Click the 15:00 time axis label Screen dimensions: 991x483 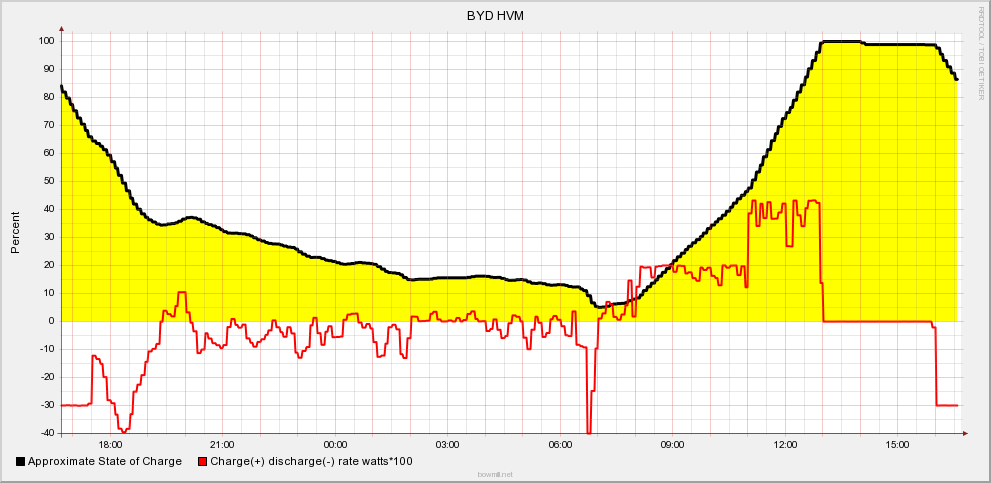tap(898, 444)
